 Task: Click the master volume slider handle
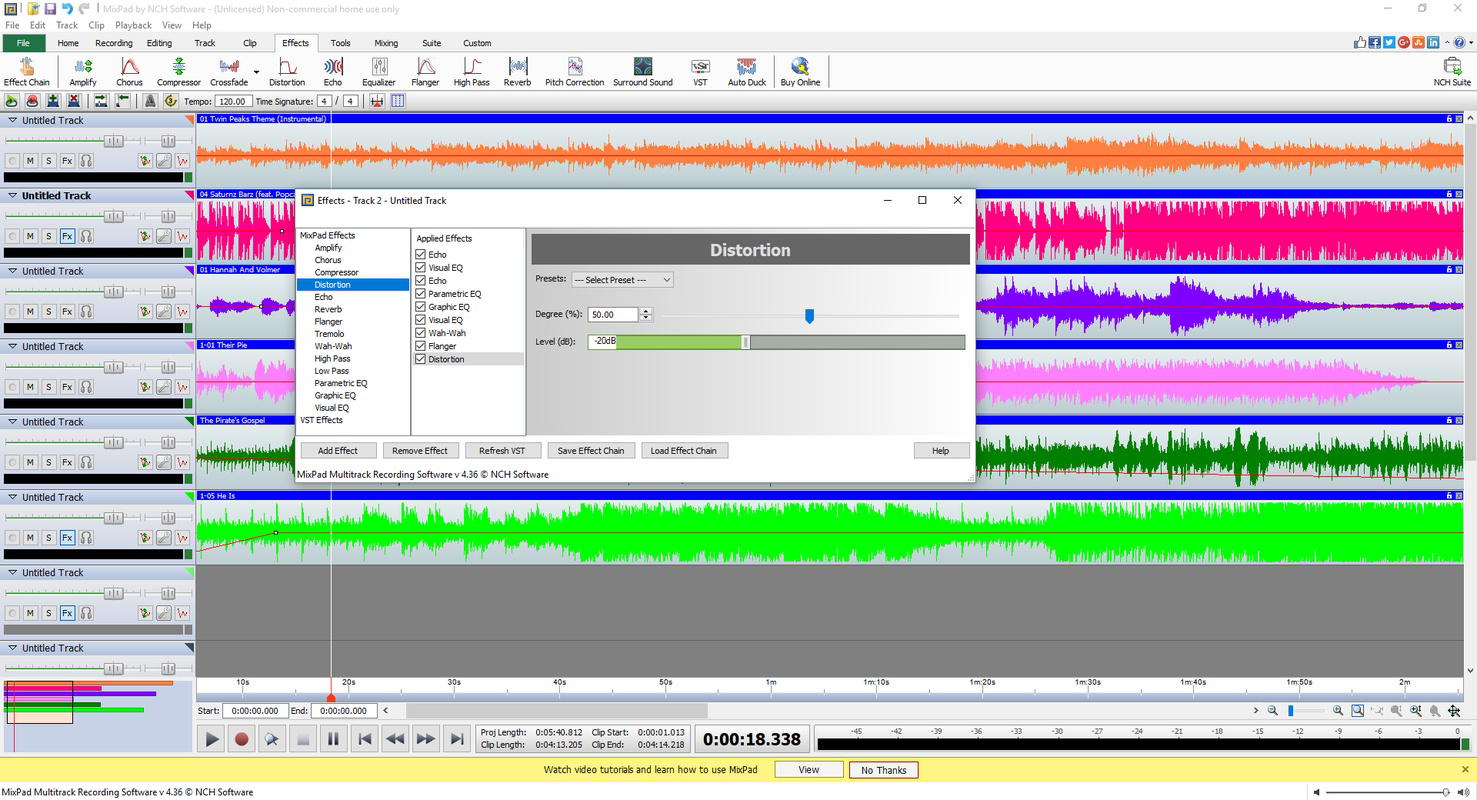(x=1446, y=792)
